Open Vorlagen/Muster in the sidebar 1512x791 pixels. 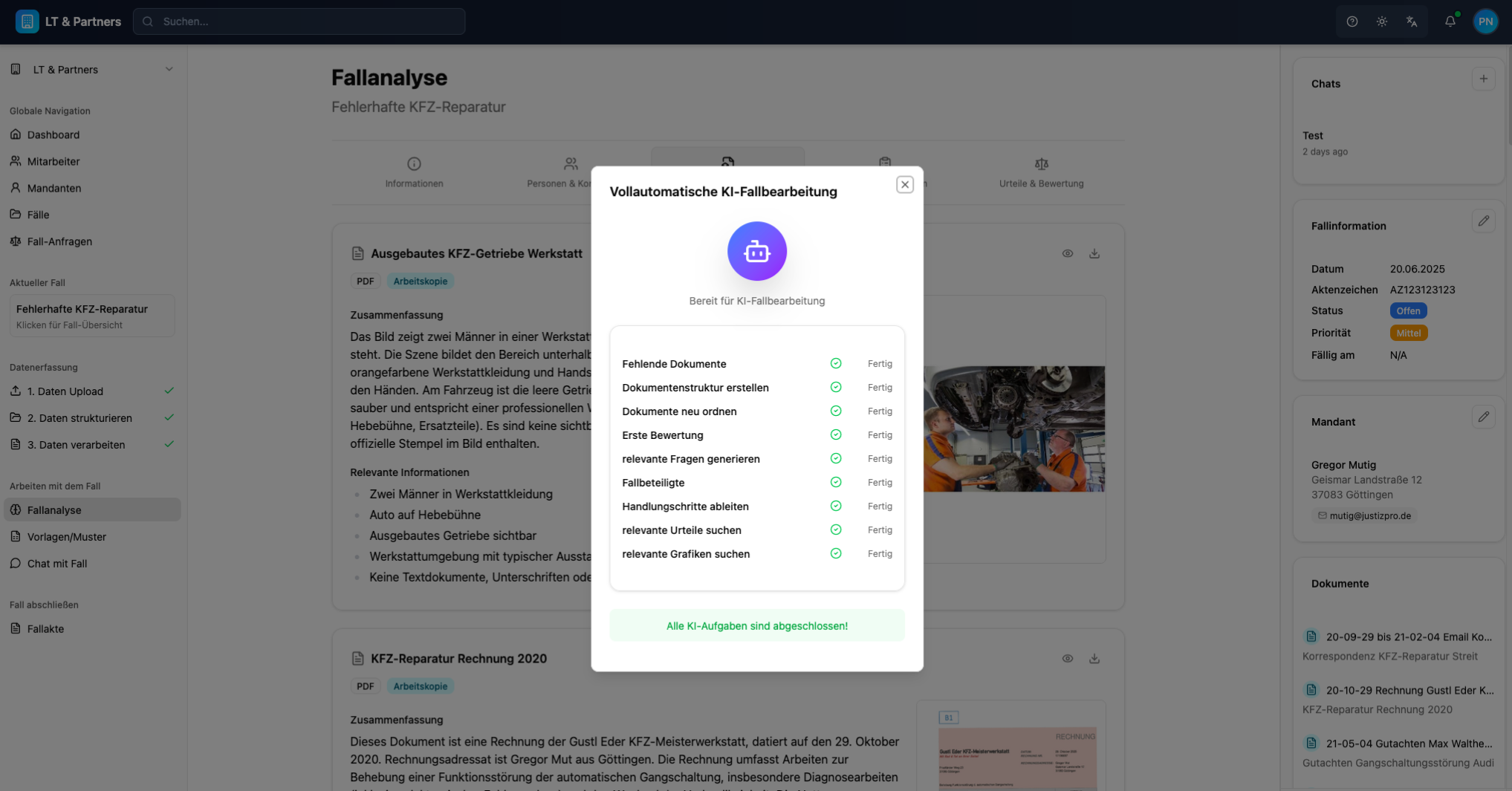click(x=67, y=536)
